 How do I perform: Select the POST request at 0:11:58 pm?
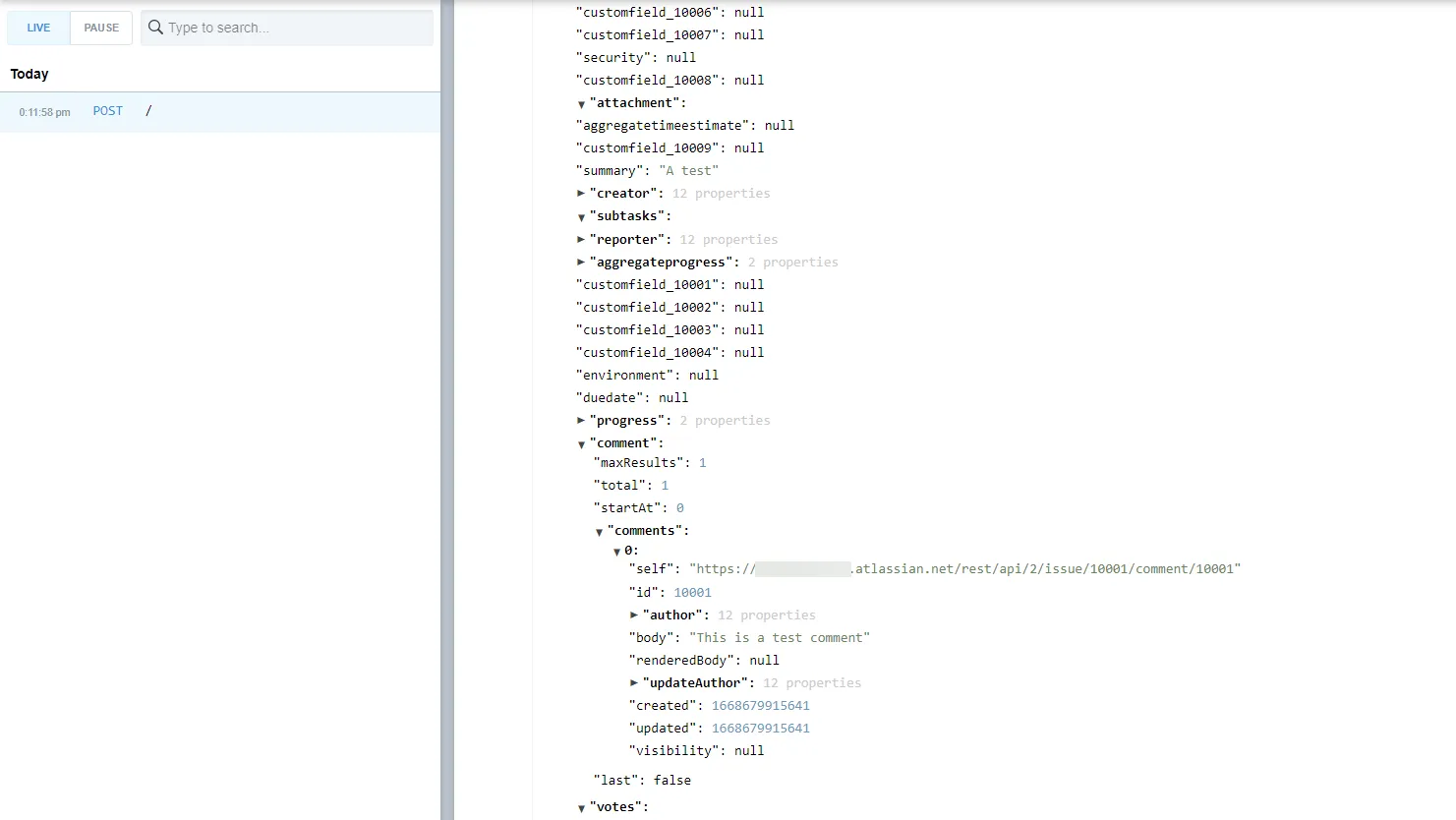pyautogui.click(x=220, y=112)
